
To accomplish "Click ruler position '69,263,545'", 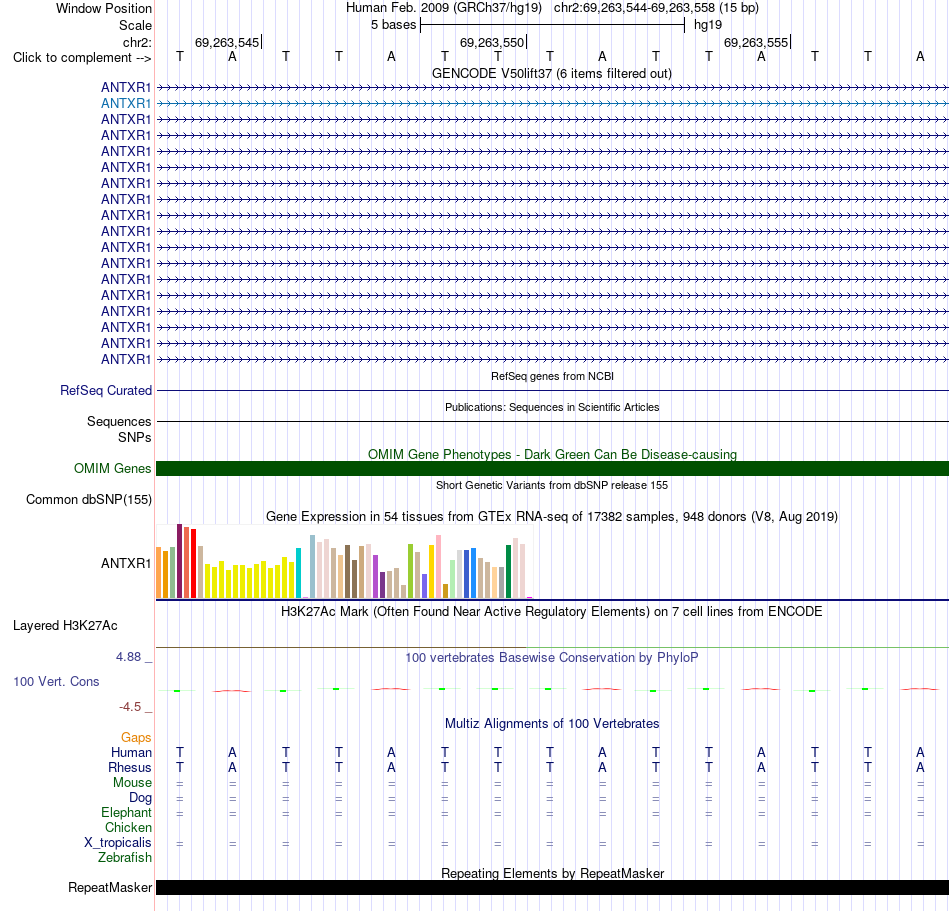I will 227,42.
